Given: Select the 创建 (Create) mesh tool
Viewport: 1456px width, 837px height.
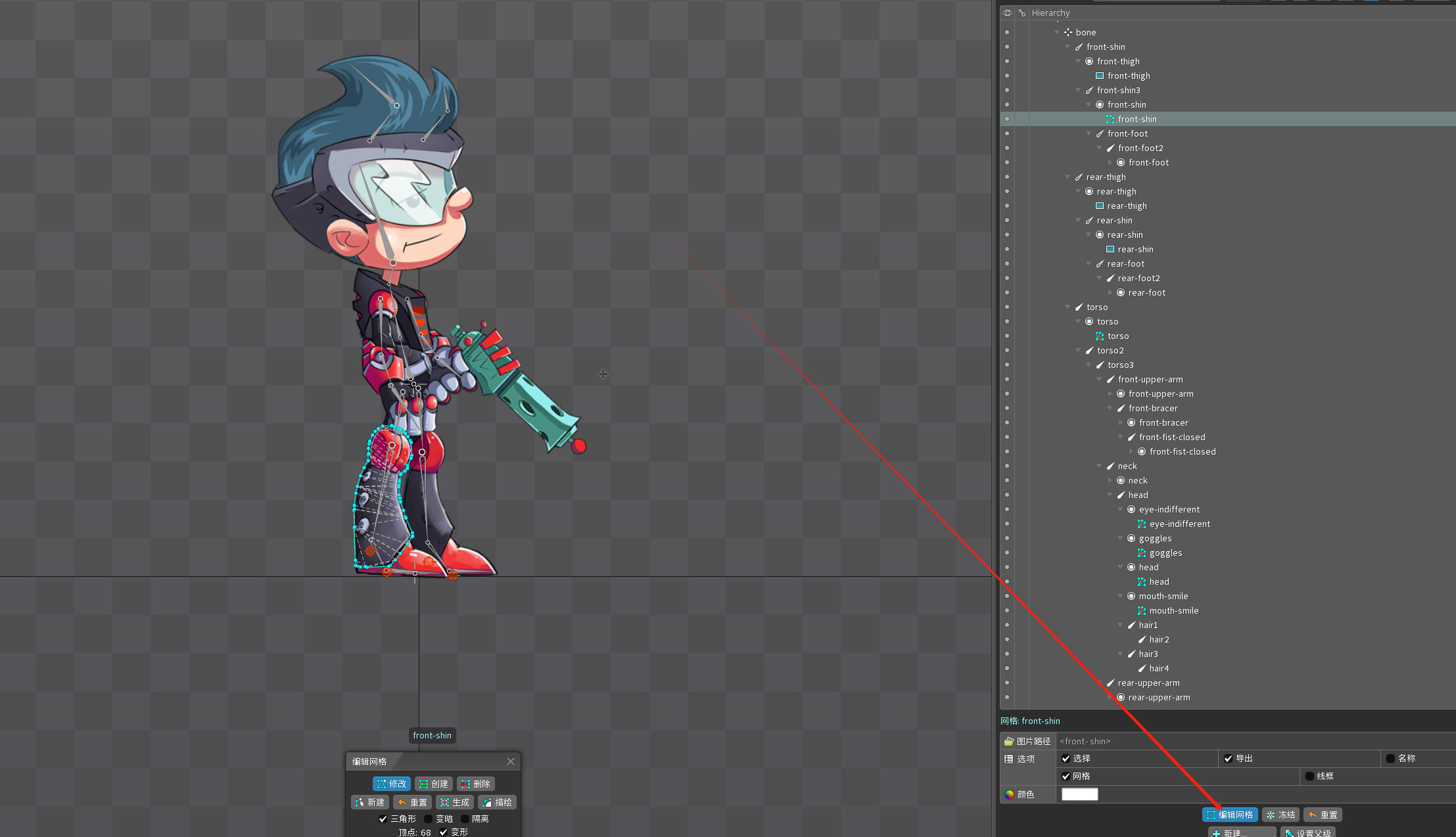Looking at the screenshot, I should tap(433, 784).
